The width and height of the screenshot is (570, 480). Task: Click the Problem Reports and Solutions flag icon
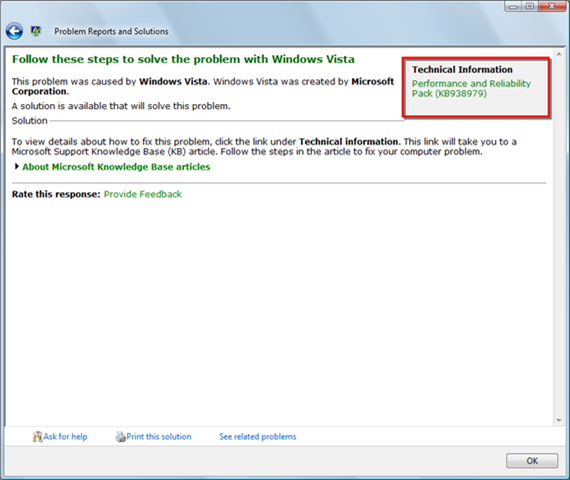(x=36, y=31)
